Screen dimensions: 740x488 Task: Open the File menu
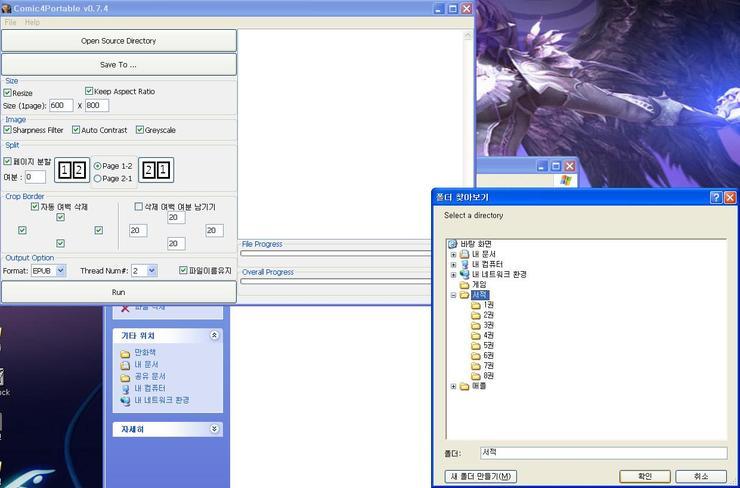click(11, 22)
